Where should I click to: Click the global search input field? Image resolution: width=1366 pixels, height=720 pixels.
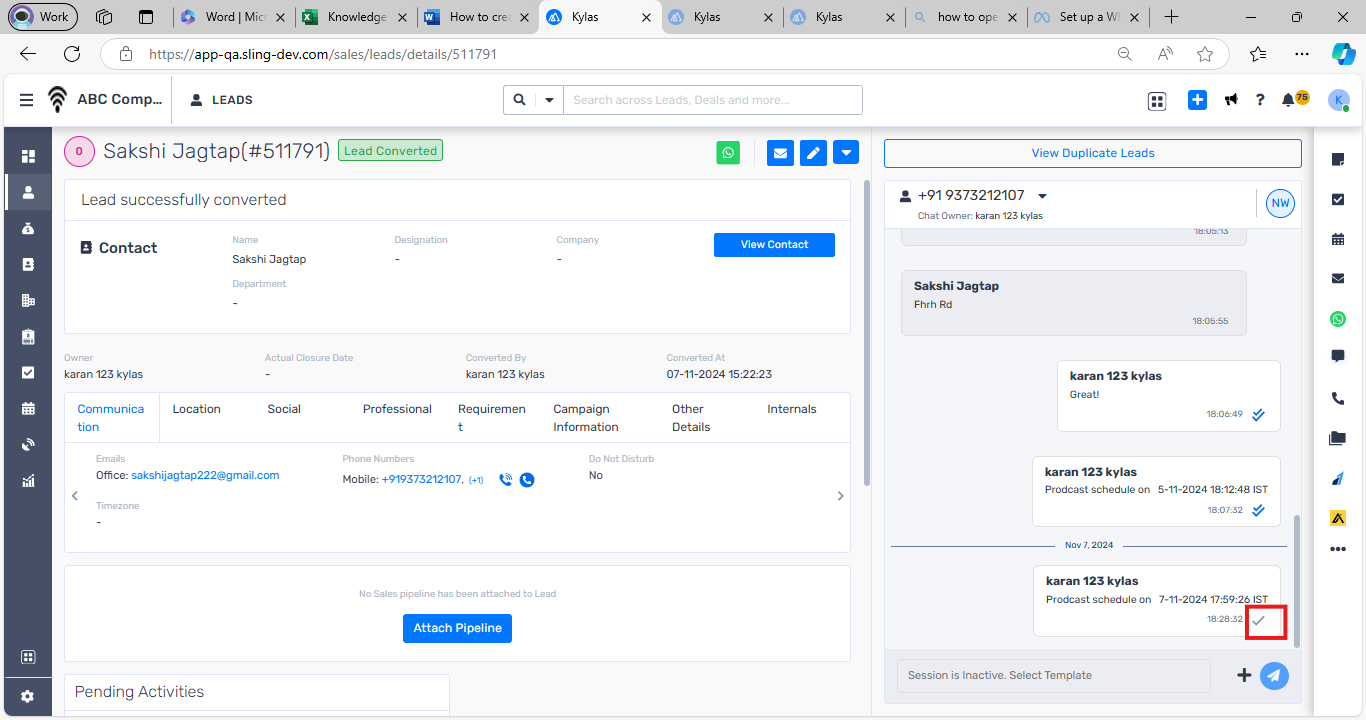pos(712,100)
